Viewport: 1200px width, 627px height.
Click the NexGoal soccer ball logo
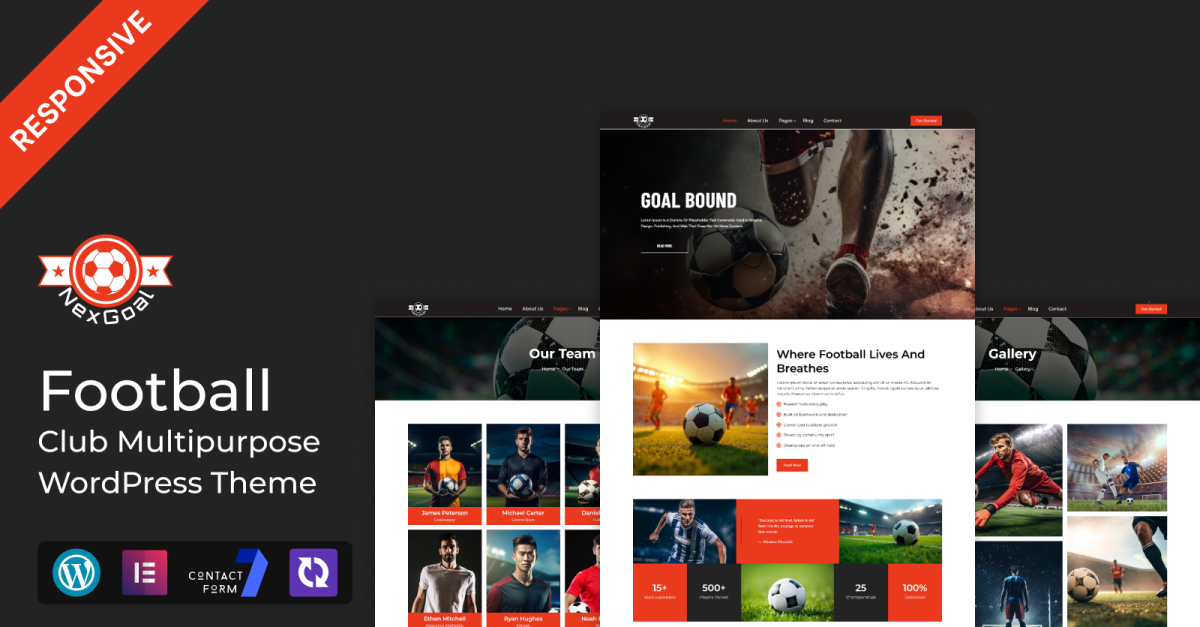105,270
